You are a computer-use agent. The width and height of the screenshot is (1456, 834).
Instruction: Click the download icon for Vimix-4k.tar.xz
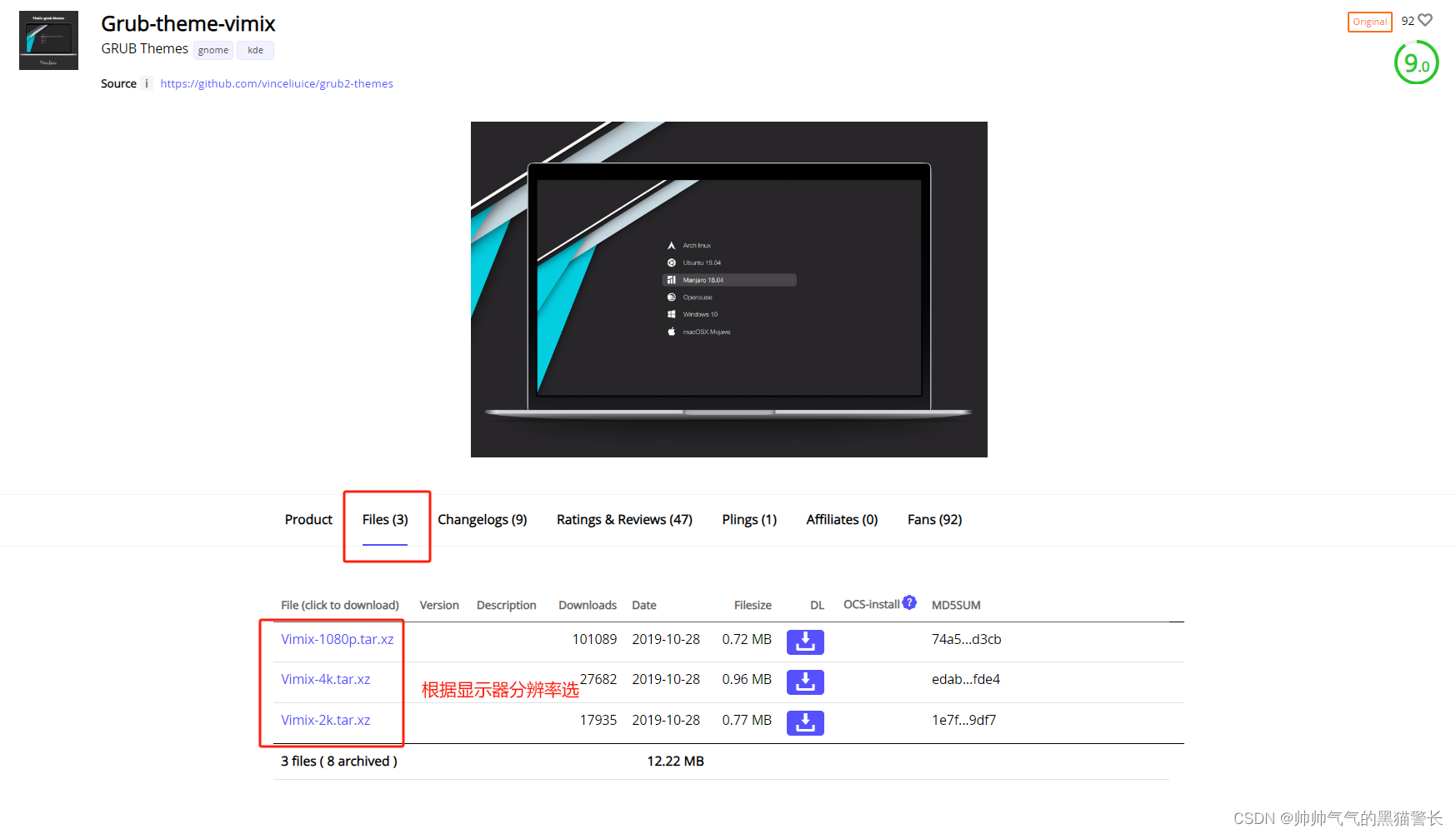pos(805,682)
